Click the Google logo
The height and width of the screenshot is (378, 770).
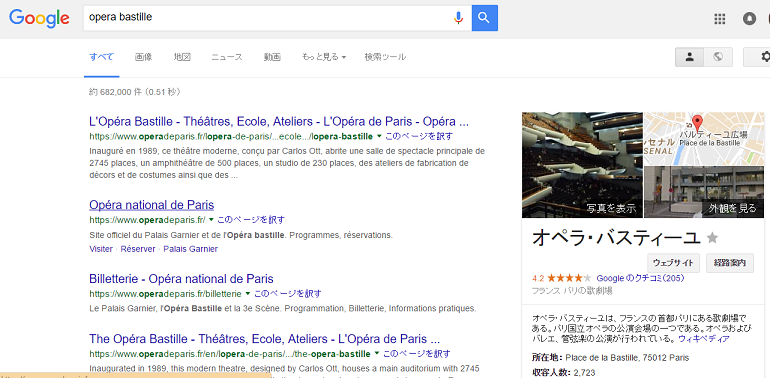coord(39,18)
